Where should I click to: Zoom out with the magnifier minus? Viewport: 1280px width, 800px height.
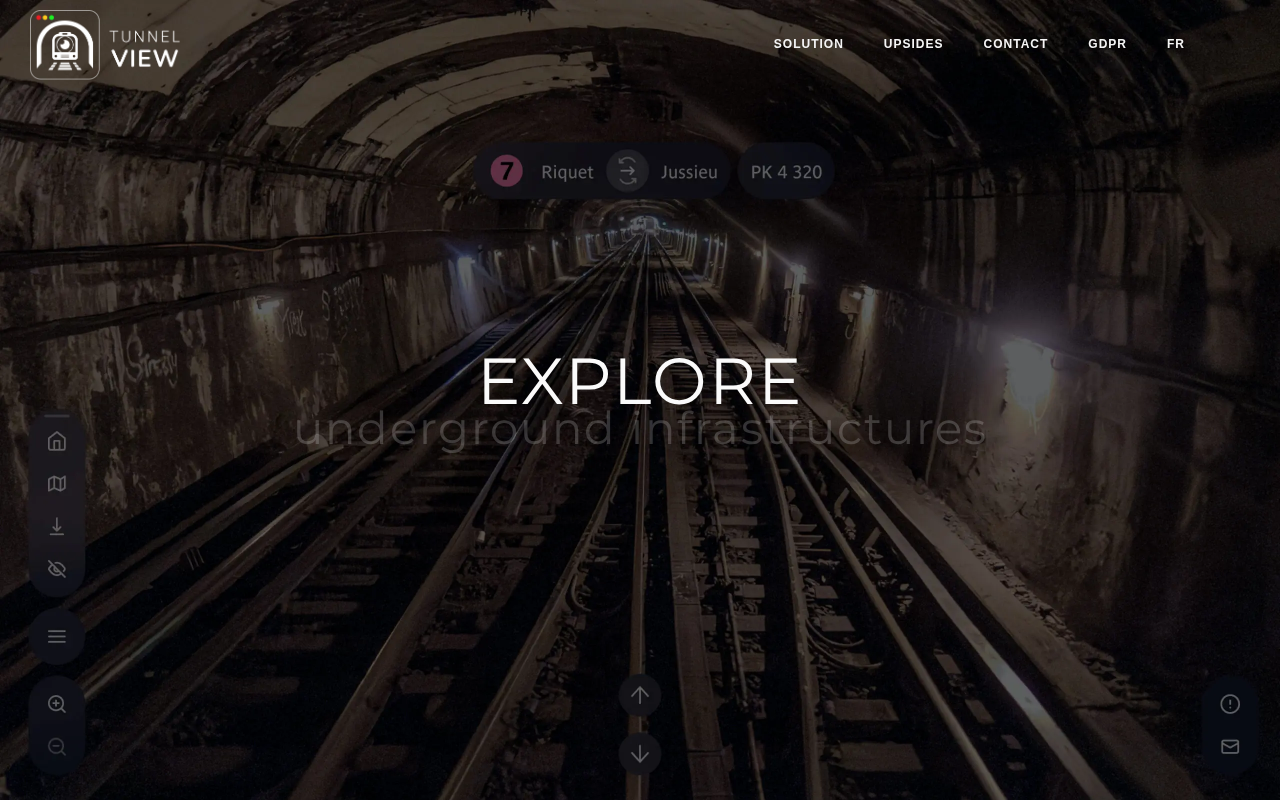(x=57, y=747)
